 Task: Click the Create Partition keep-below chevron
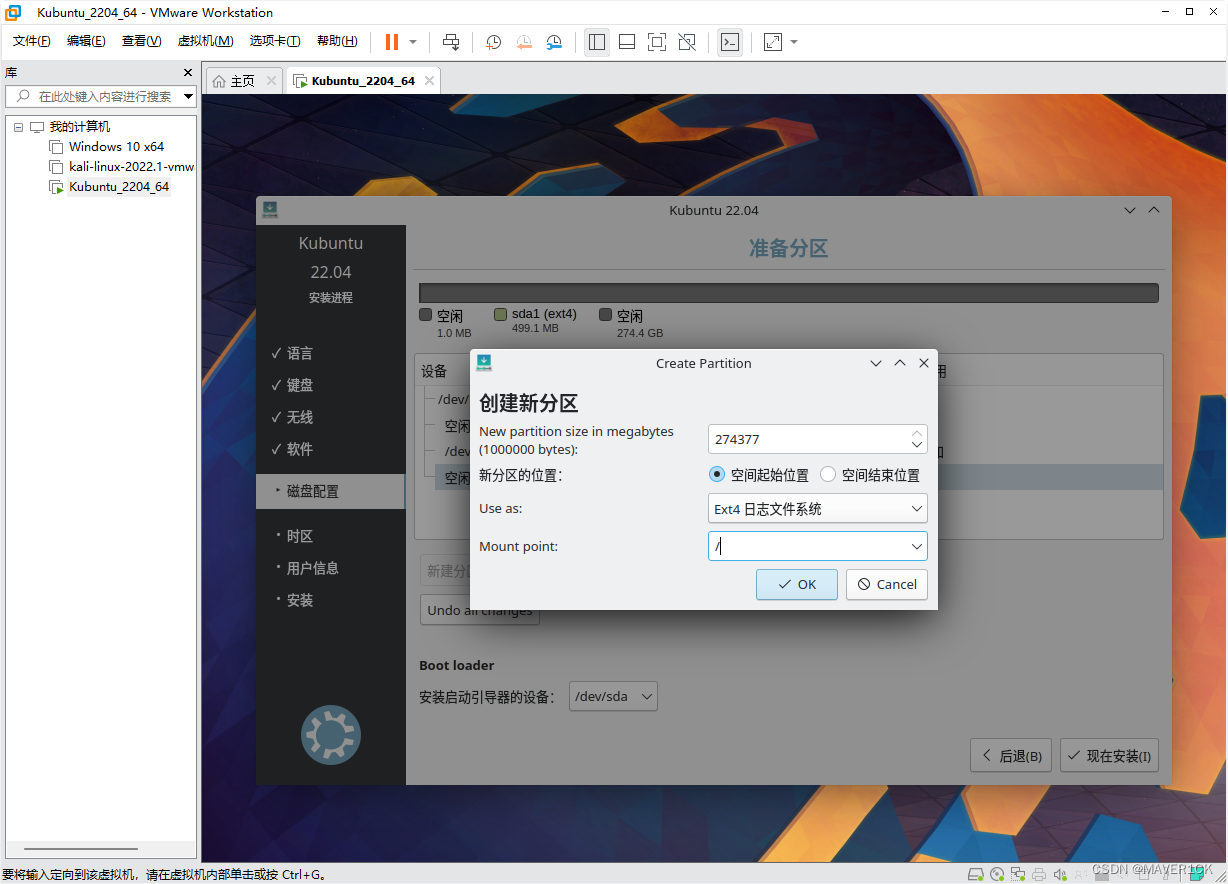click(x=876, y=363)
